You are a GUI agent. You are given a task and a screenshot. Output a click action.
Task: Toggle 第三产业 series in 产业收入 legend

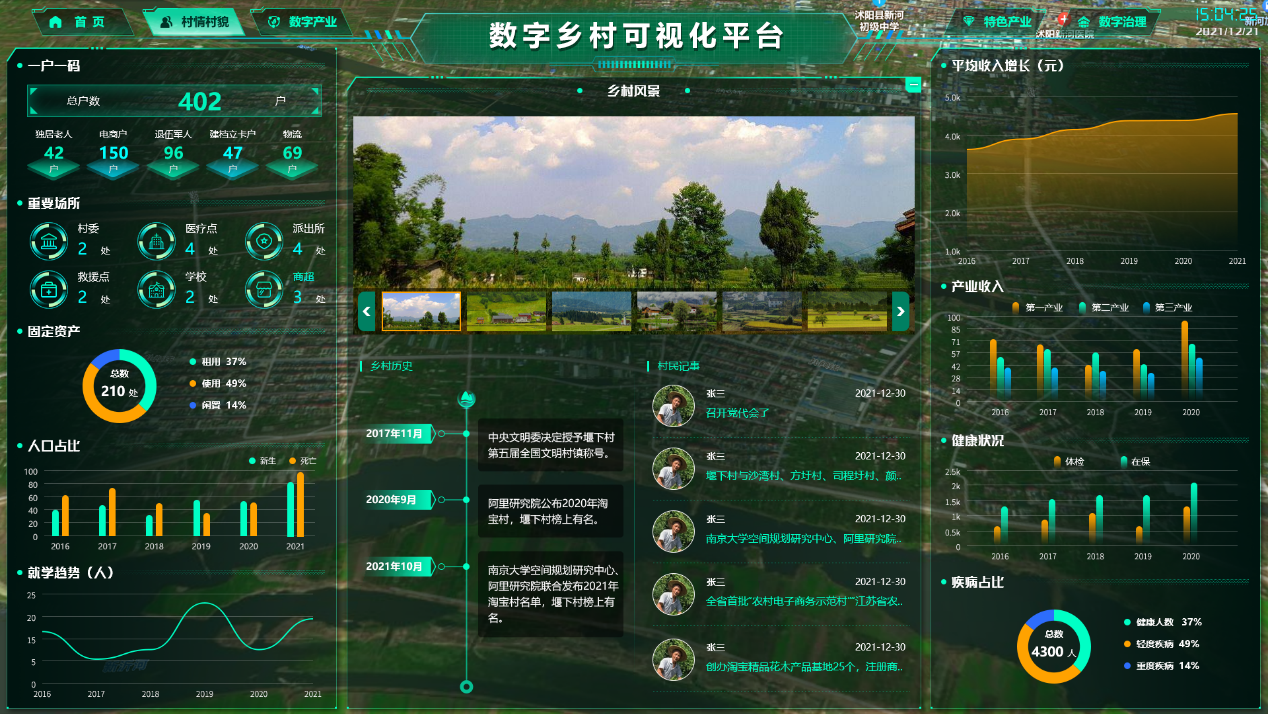coord(1167,307)
